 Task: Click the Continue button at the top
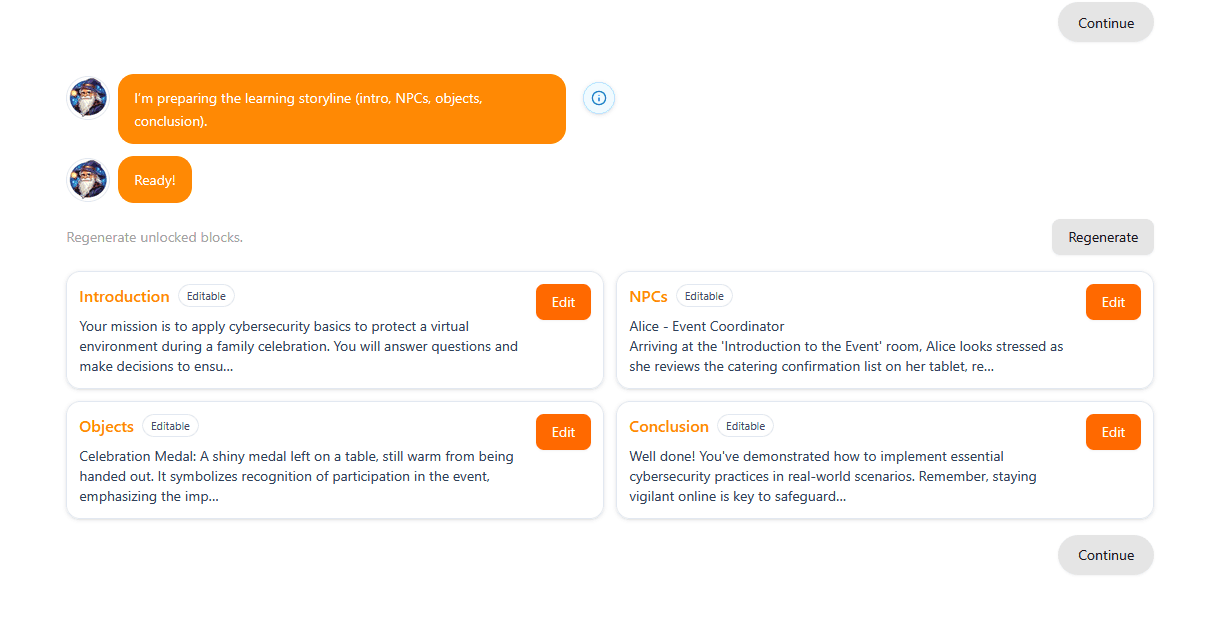pos(1106,23)
